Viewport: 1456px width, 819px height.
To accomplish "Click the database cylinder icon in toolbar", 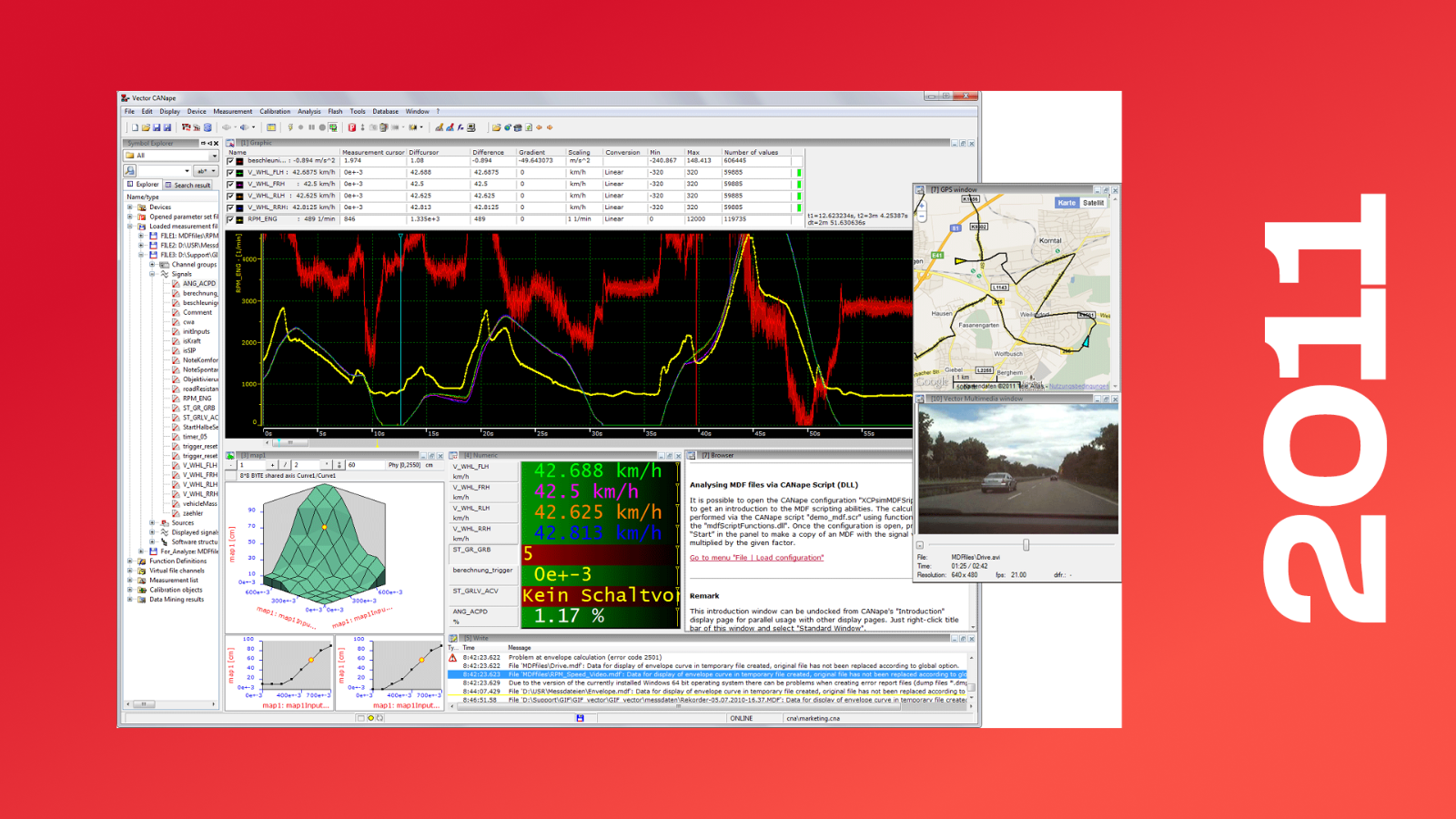I will pos(207,127).
